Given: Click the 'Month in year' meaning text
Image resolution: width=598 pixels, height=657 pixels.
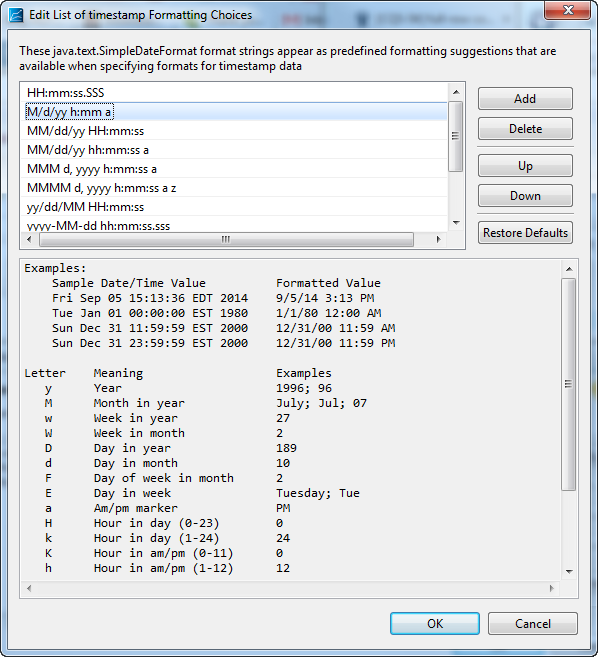Looking at the screenshot, I should (x=139, y=403).
